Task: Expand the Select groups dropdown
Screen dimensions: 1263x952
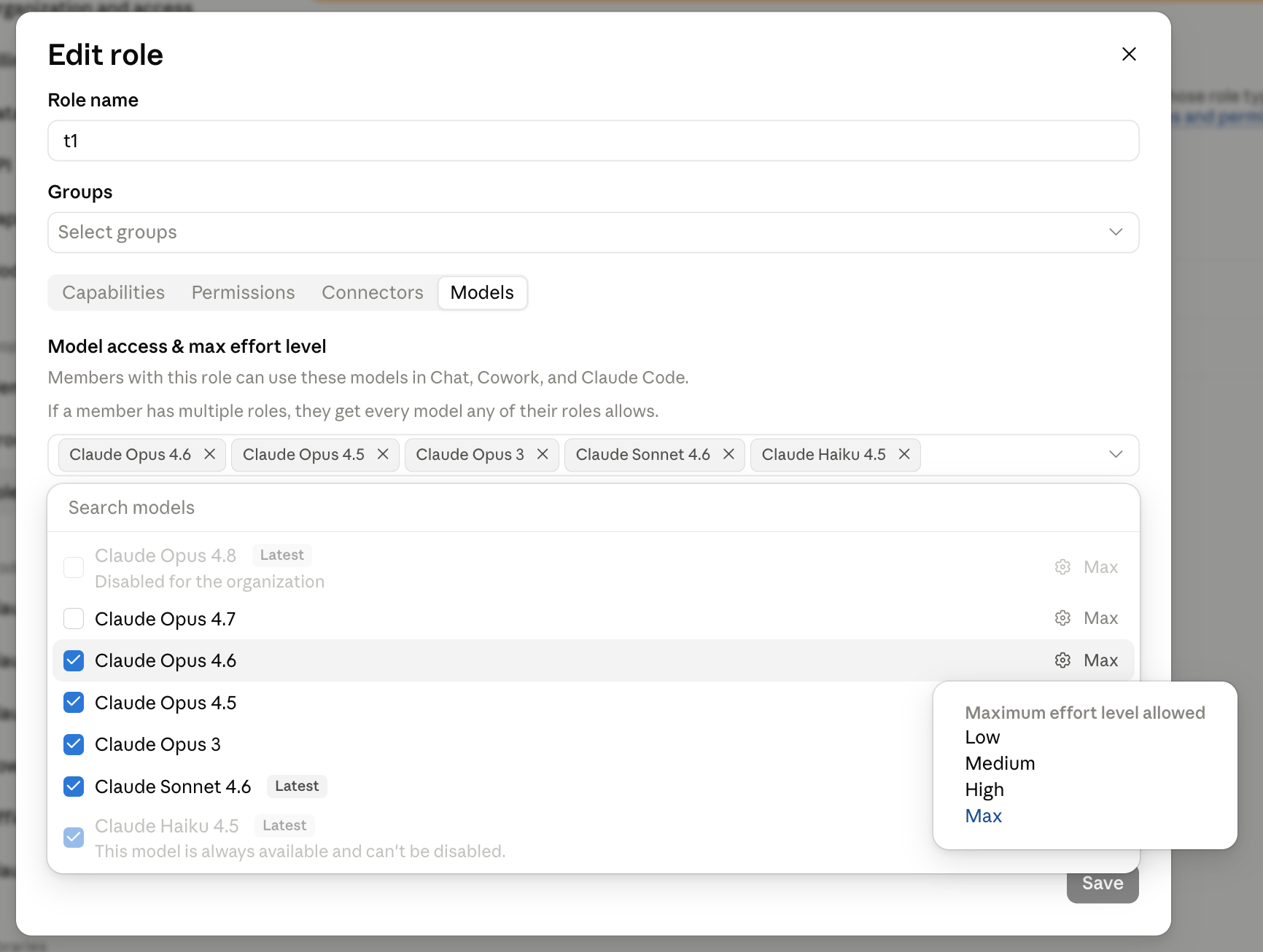Action: click(594, 233)
